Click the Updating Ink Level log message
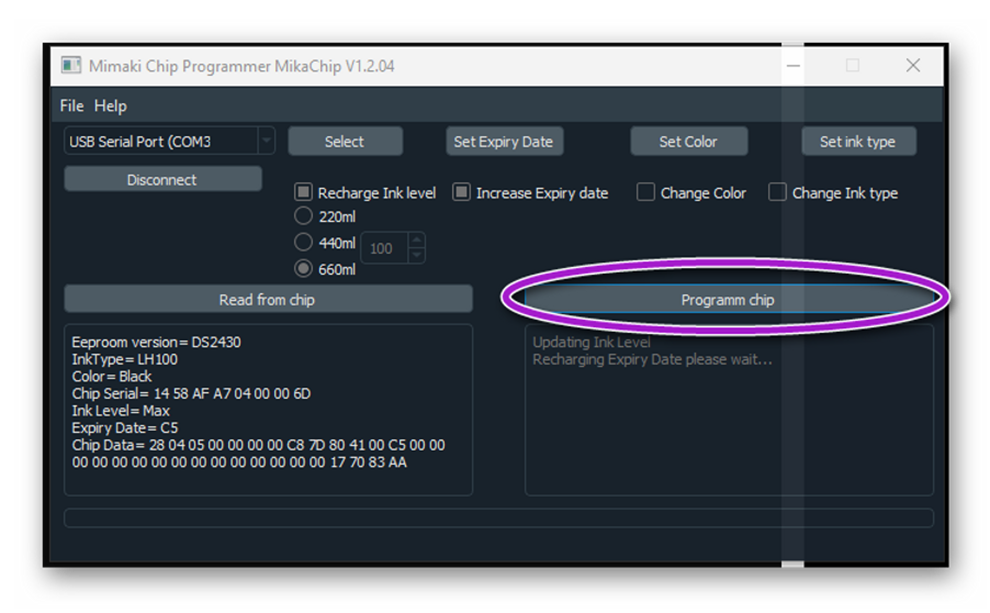Viewport: 990px width, 613px height. point(592,342)
